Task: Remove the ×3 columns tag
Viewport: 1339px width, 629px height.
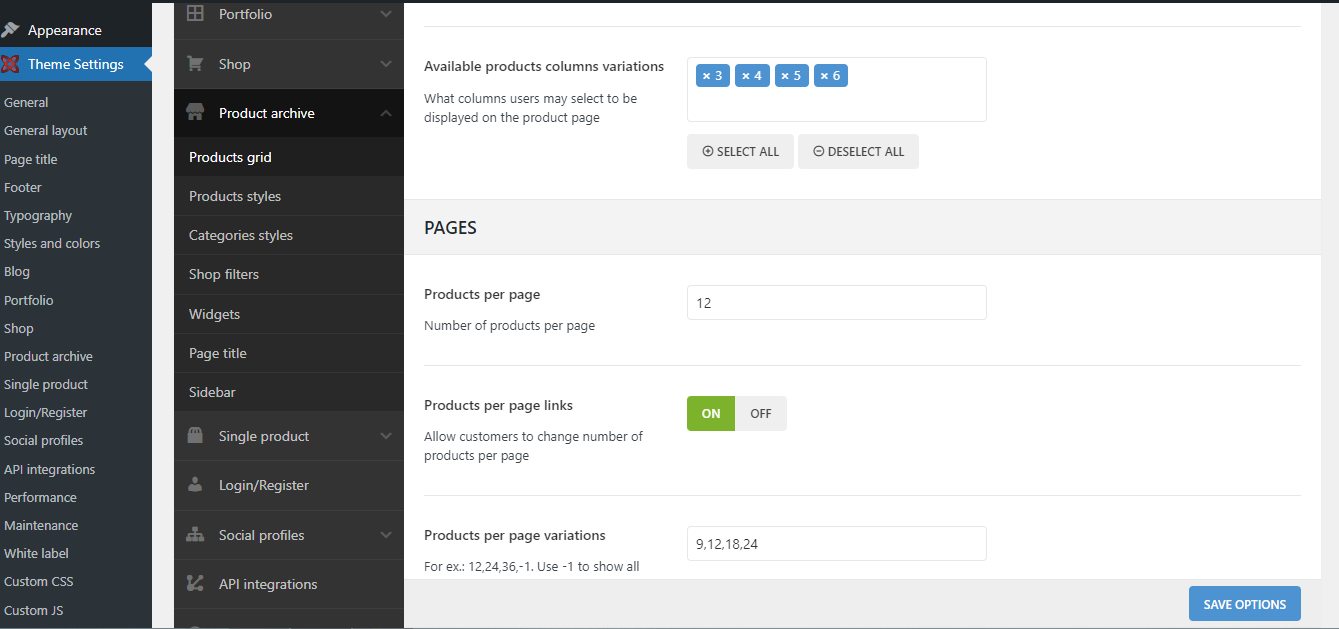Action: click(x=706, y=76)
